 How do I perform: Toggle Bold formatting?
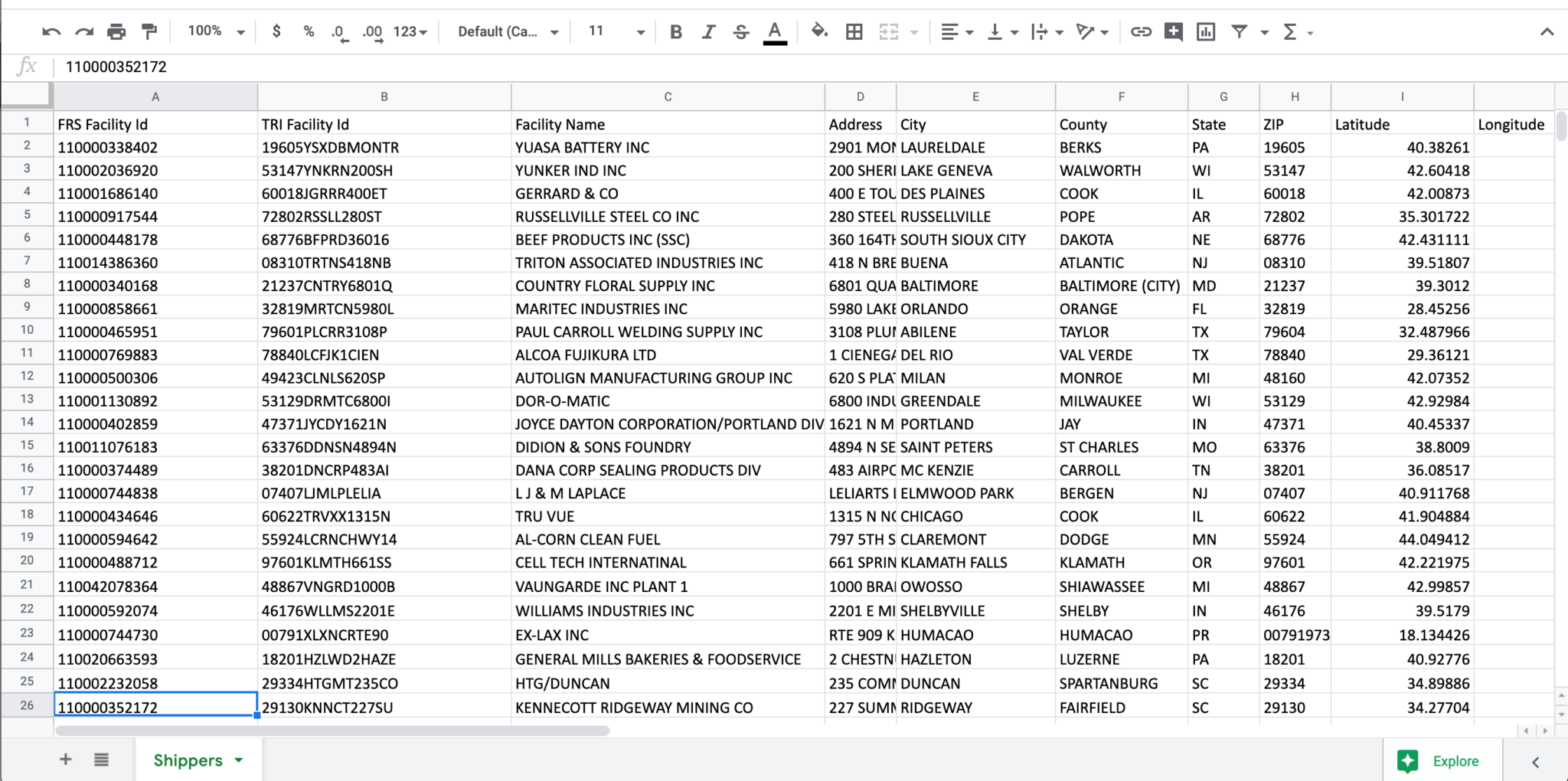click(675, 32)
